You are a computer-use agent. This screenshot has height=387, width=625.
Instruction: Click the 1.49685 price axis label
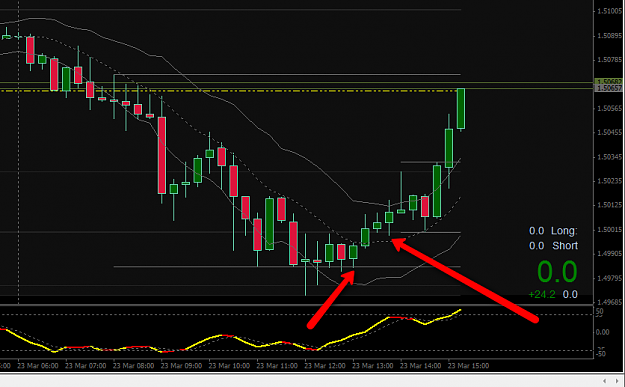coord(609,302)
